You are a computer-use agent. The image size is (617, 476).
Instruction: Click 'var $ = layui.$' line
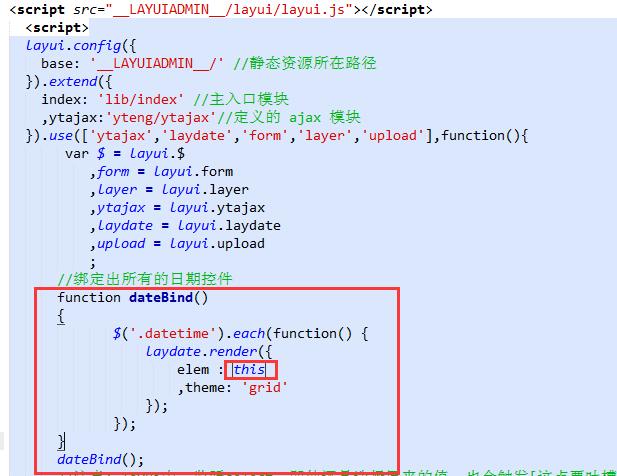(x=125, y=153)
